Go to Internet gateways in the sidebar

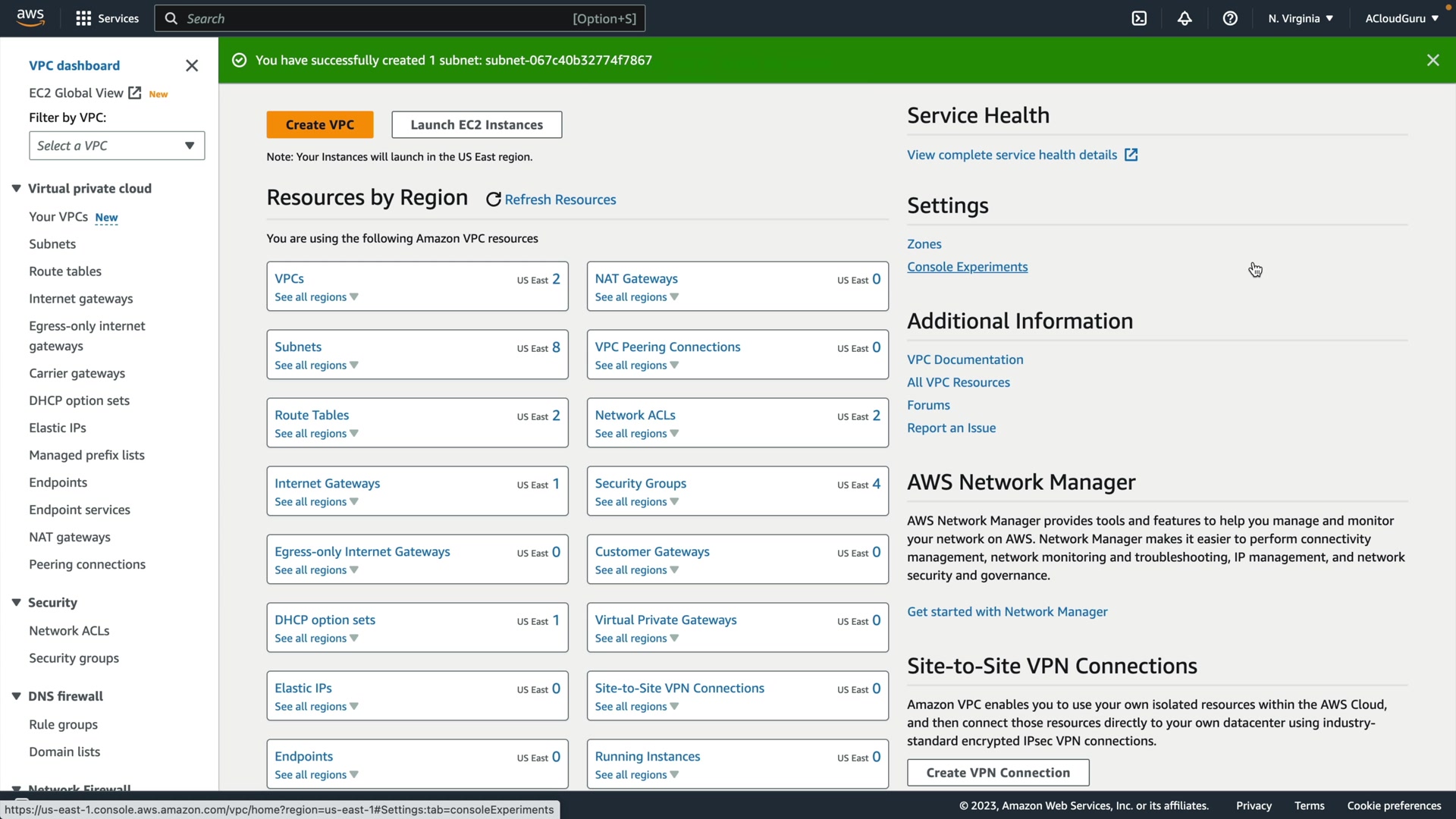(x=81, y=299)
